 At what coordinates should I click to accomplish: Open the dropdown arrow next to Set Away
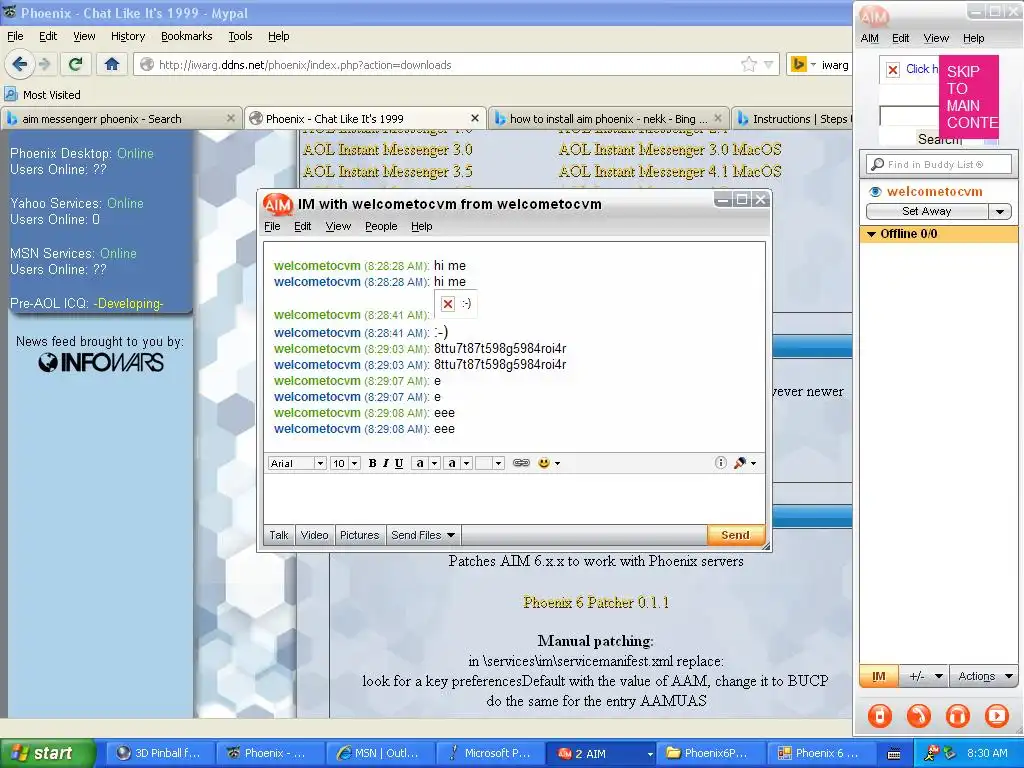[1000, 212]
